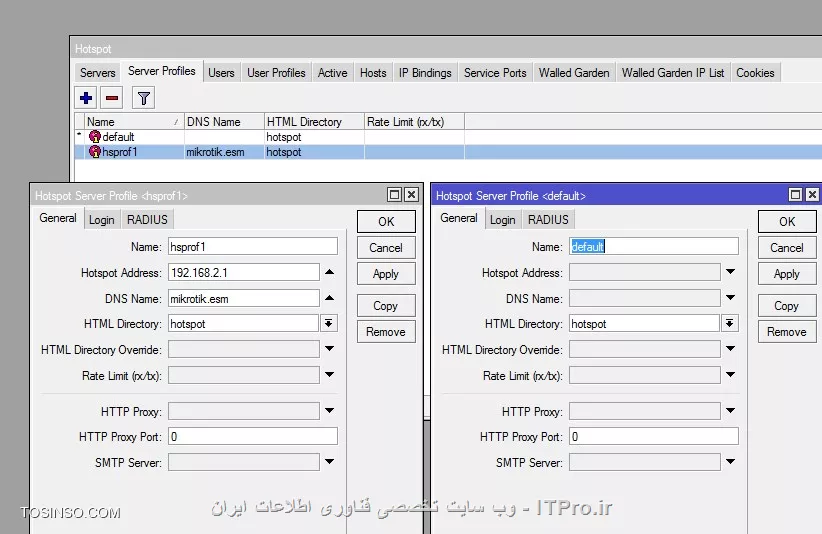
Task: Sort by the Name column header
Action: pos(134,122)
